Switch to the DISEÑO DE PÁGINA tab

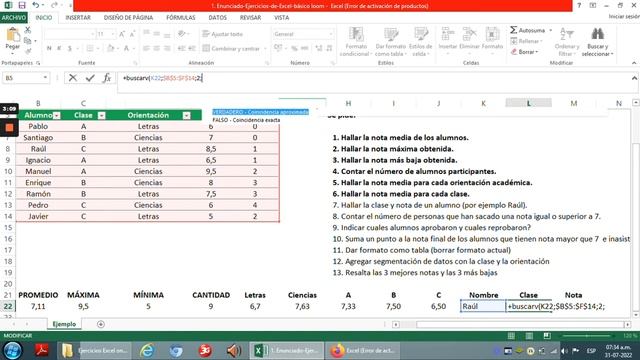pyautogui.click(x=128, y=18)
